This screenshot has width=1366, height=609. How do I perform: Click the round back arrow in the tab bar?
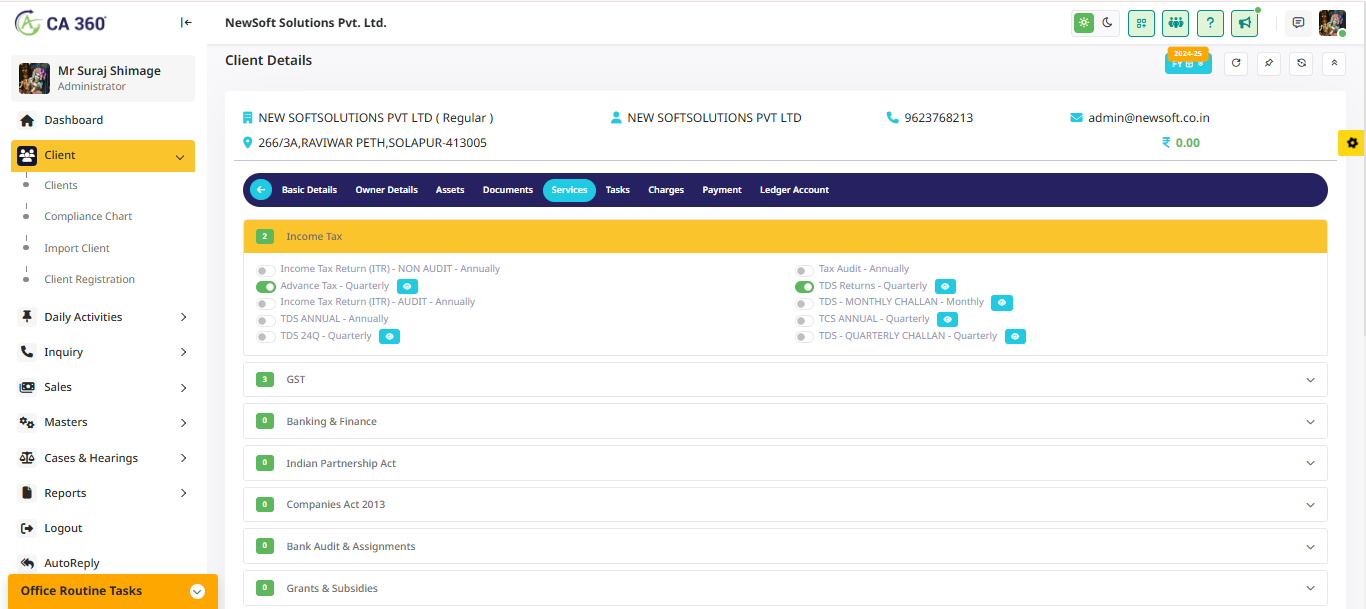[261, 190]
